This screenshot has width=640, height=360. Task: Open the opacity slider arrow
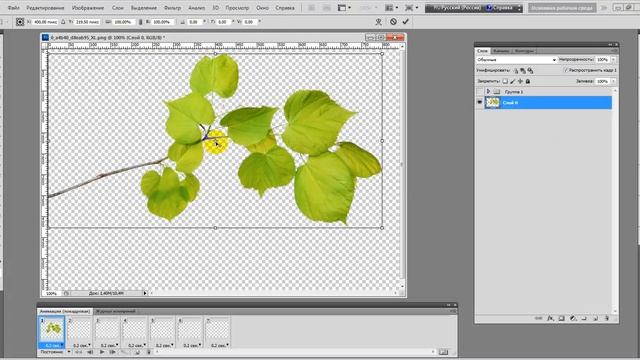tap(613, 60)
